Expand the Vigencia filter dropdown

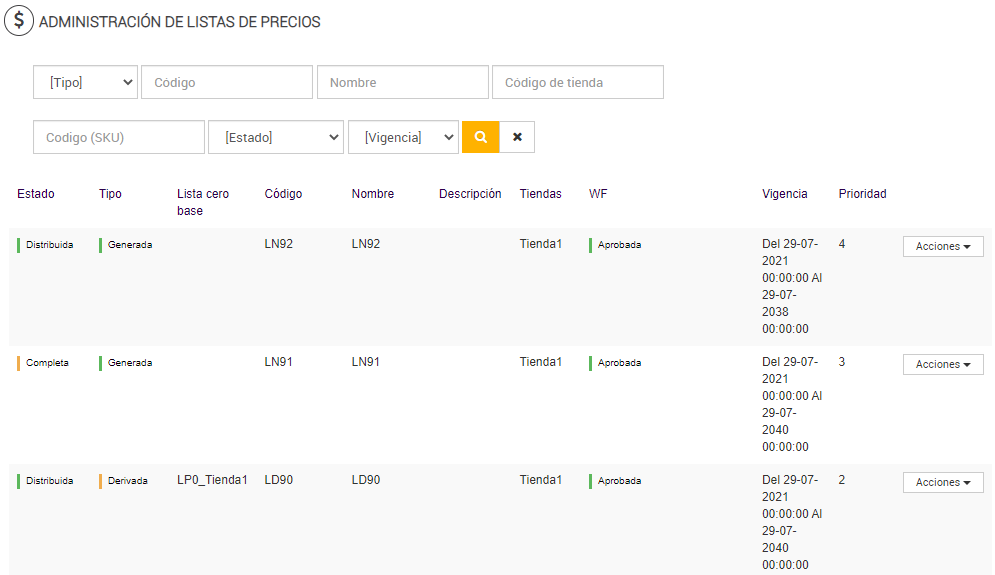[x=403, y=137]
